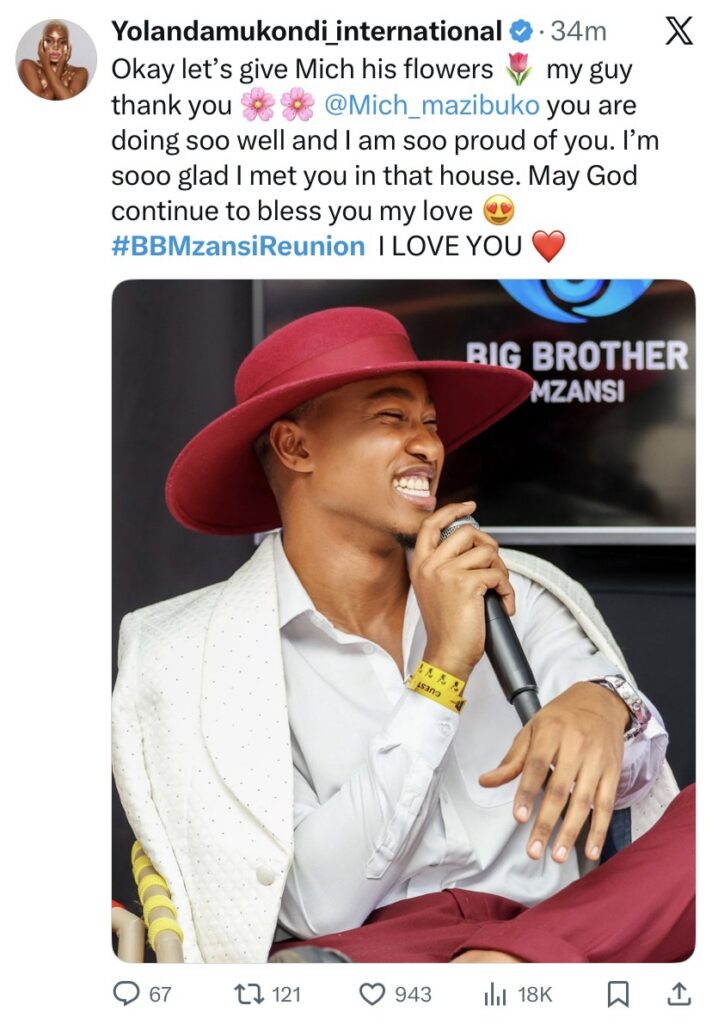Enlarge the photo of man in red hat
712x1024 pixels.
[403, 620]
